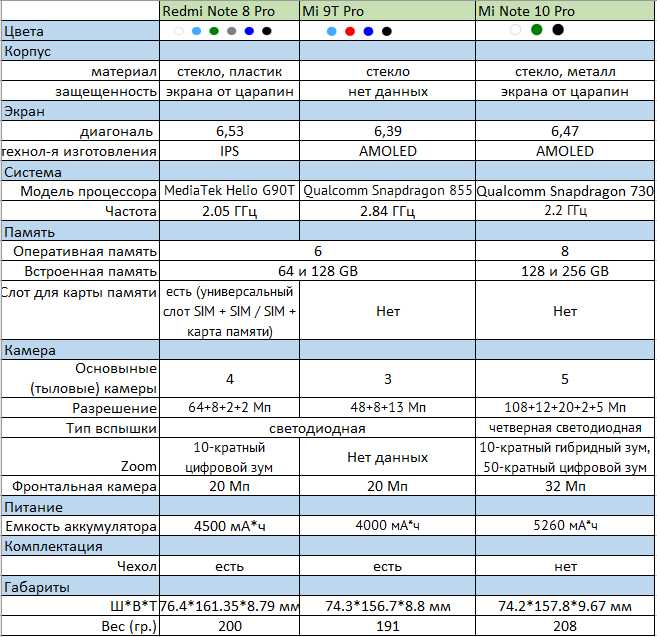Viewport: 657px width, 637px height.
Task: Select the 'нет' case cell for Mi Note 10 Pro
Action: pyautogui.click(x=565, y=566)
